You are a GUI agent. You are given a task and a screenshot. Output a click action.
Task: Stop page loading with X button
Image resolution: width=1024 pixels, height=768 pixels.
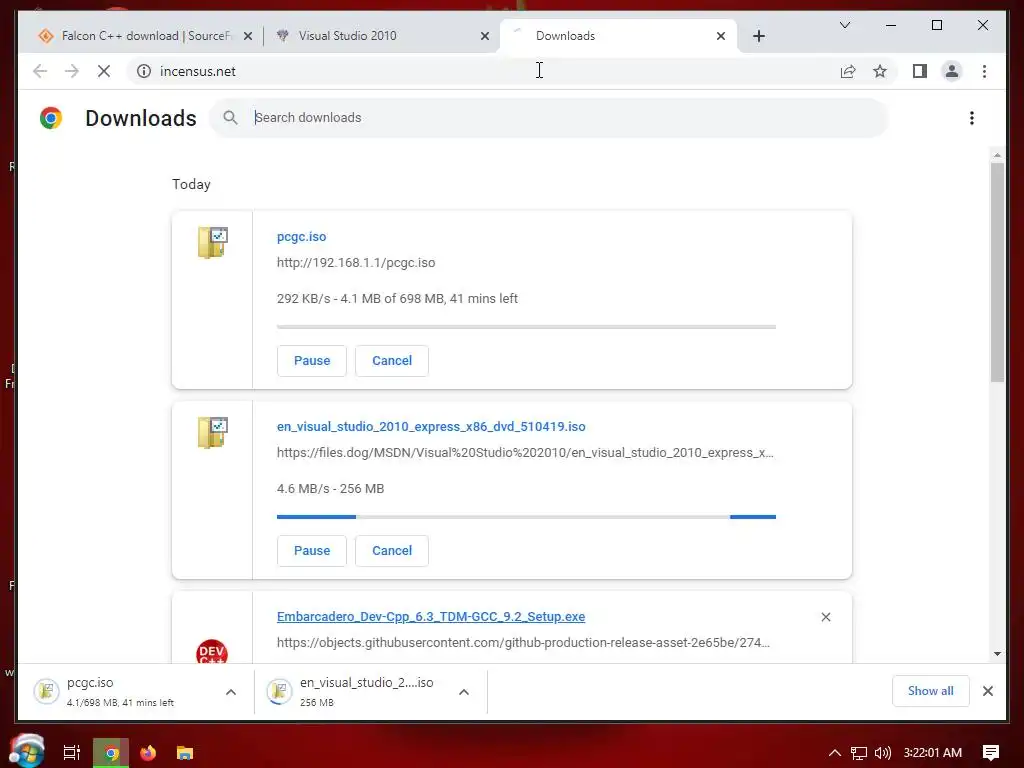click(x=104, y=71)
